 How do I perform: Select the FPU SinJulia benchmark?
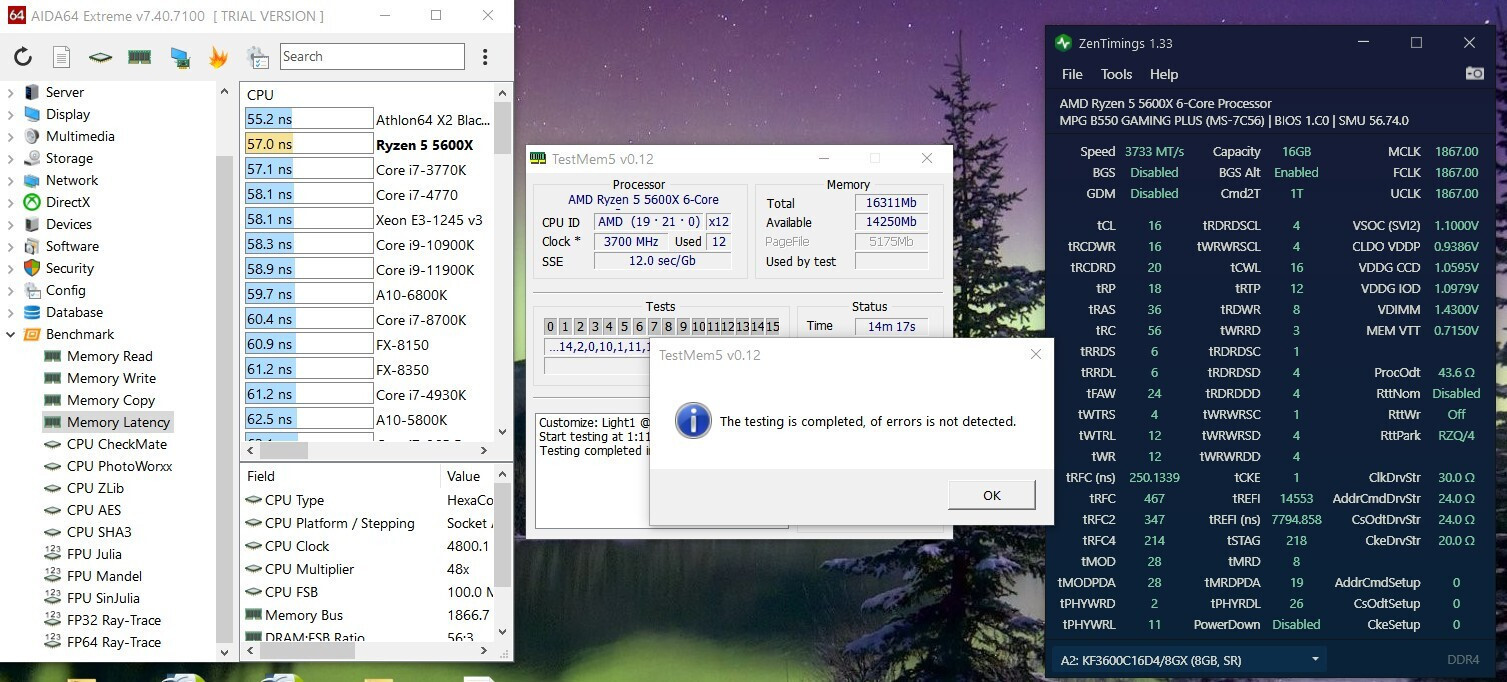coord(103,598)
